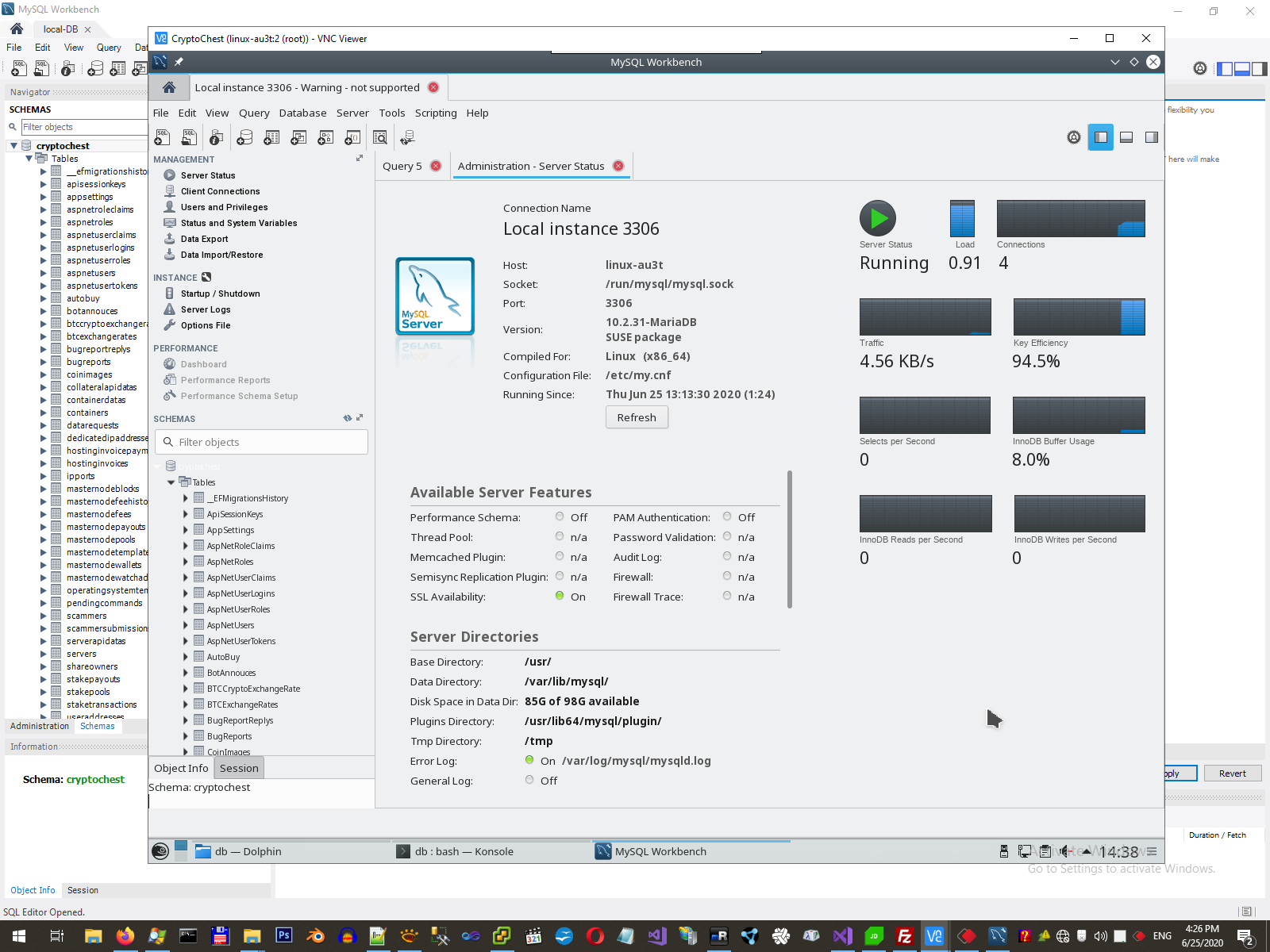This screenshot has height=952, width=1270.
Task: Collapse the cryptochest schema in the background Workbench
Action: tap(13, 146)
